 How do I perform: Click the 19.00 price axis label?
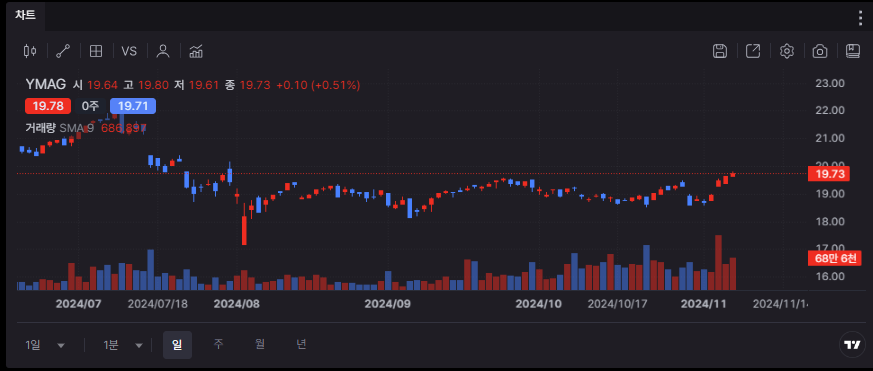coord(830,194)
